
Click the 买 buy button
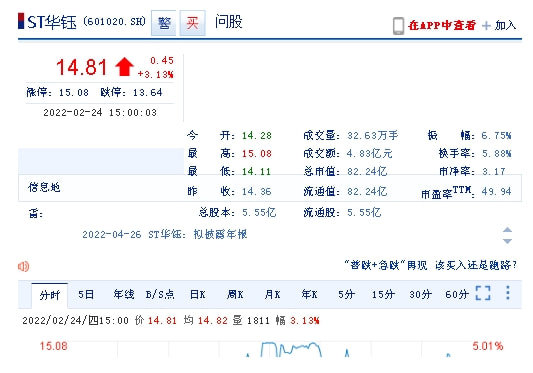pos(192,23)
